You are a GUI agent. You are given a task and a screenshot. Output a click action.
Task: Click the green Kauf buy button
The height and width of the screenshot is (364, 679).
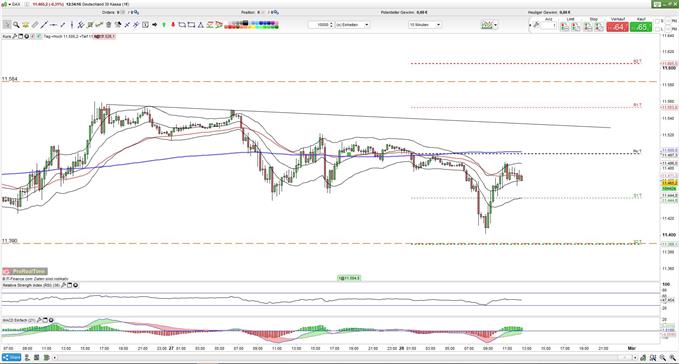pyautogui.click(x=641, y=26)
